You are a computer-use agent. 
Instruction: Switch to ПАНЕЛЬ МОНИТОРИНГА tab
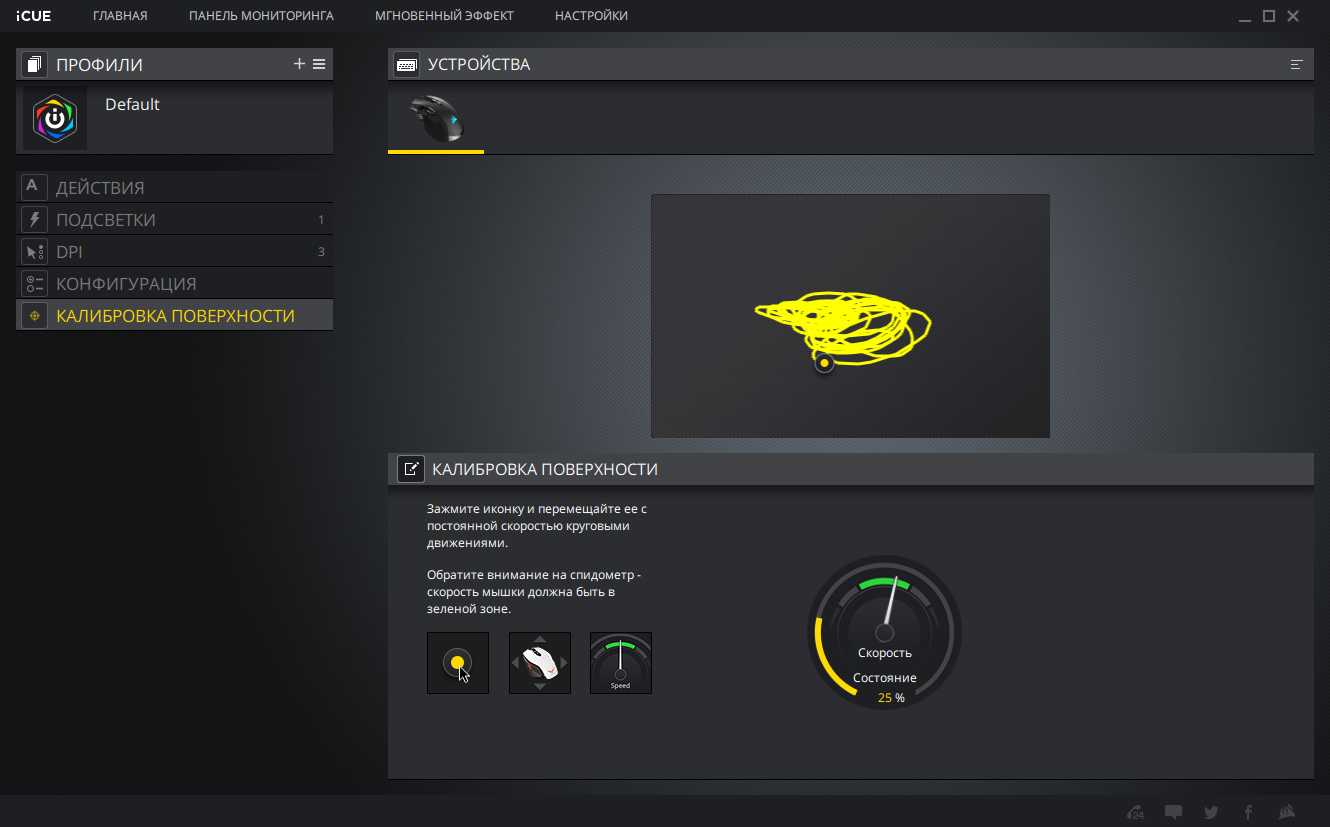coord(261,16)
